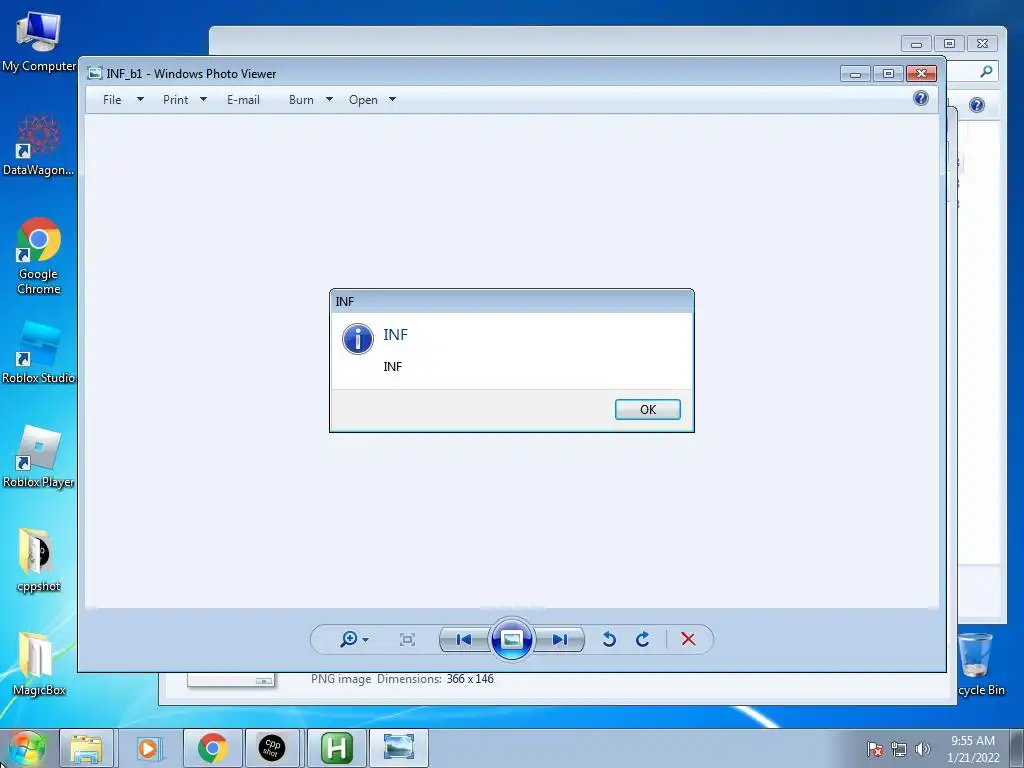
Task: Select the thumbnail in Explorer details pane
Action: 231,680
